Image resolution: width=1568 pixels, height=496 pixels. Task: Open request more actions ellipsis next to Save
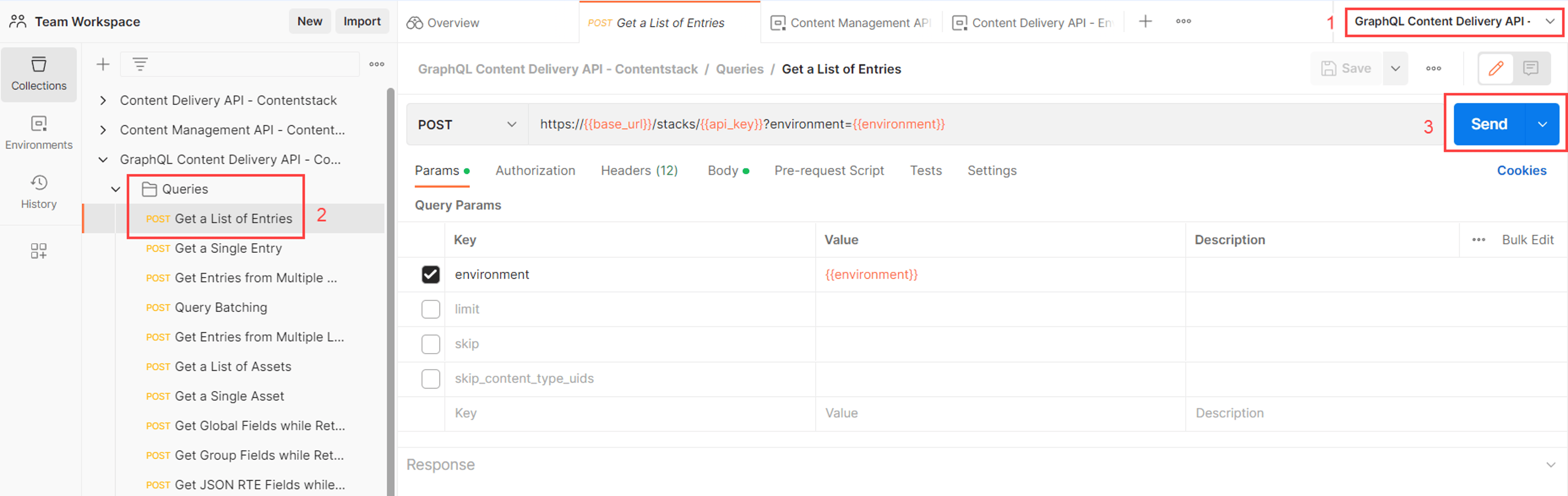(x=1434, y=68)
